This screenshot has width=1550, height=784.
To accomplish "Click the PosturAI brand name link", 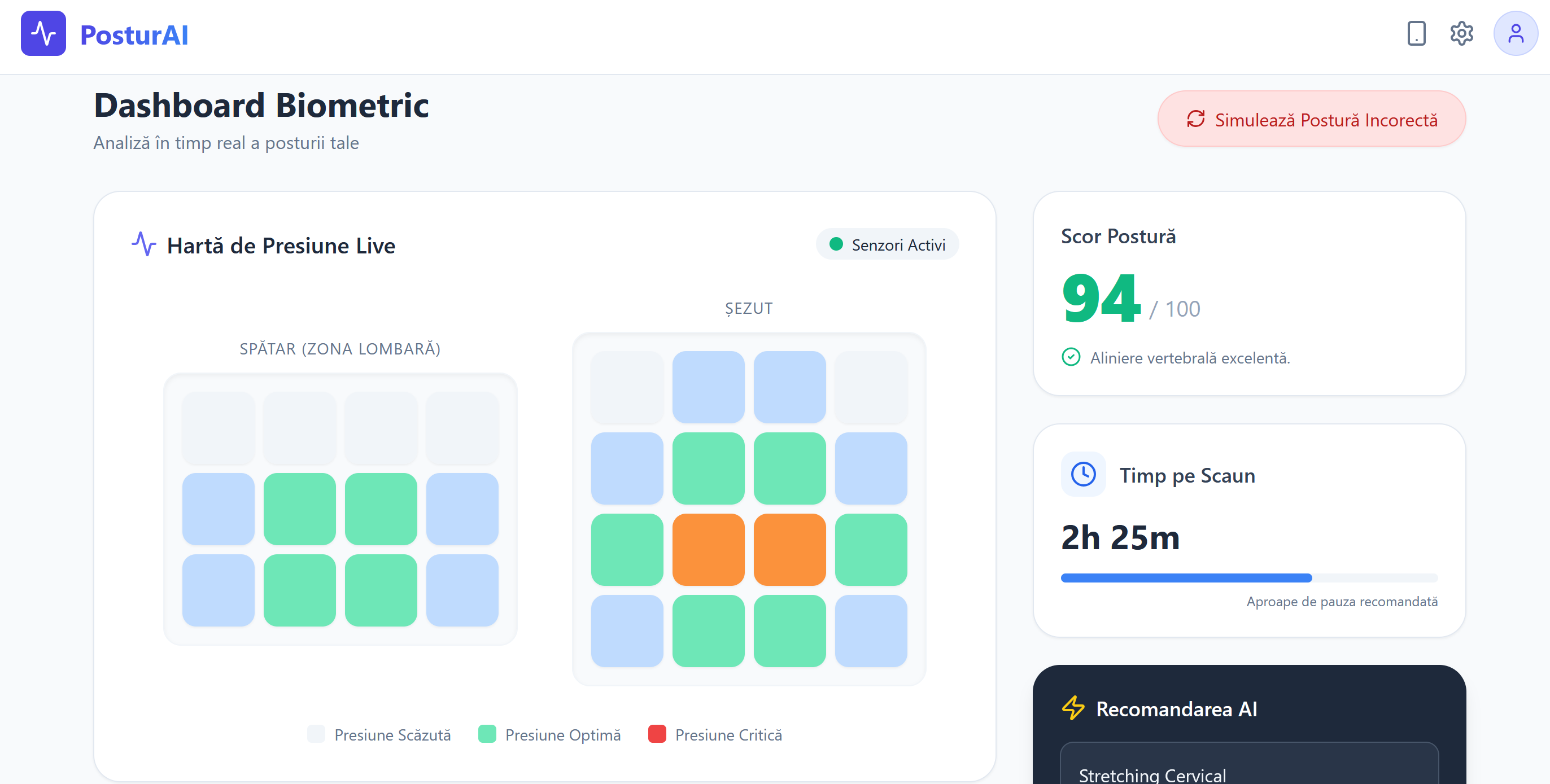I will [134, 35].
